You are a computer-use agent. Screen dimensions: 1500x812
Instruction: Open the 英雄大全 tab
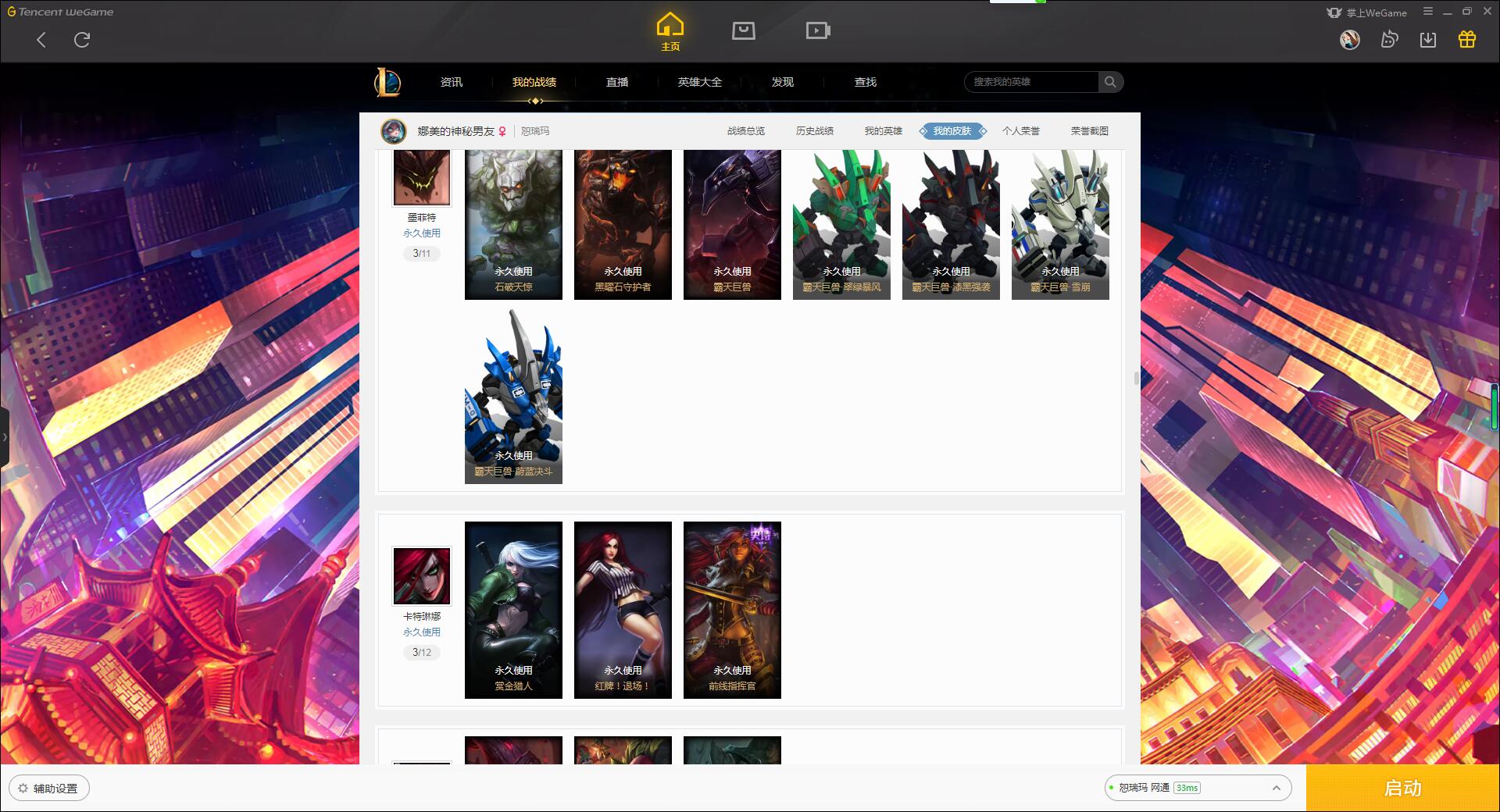tap(700, 82)
